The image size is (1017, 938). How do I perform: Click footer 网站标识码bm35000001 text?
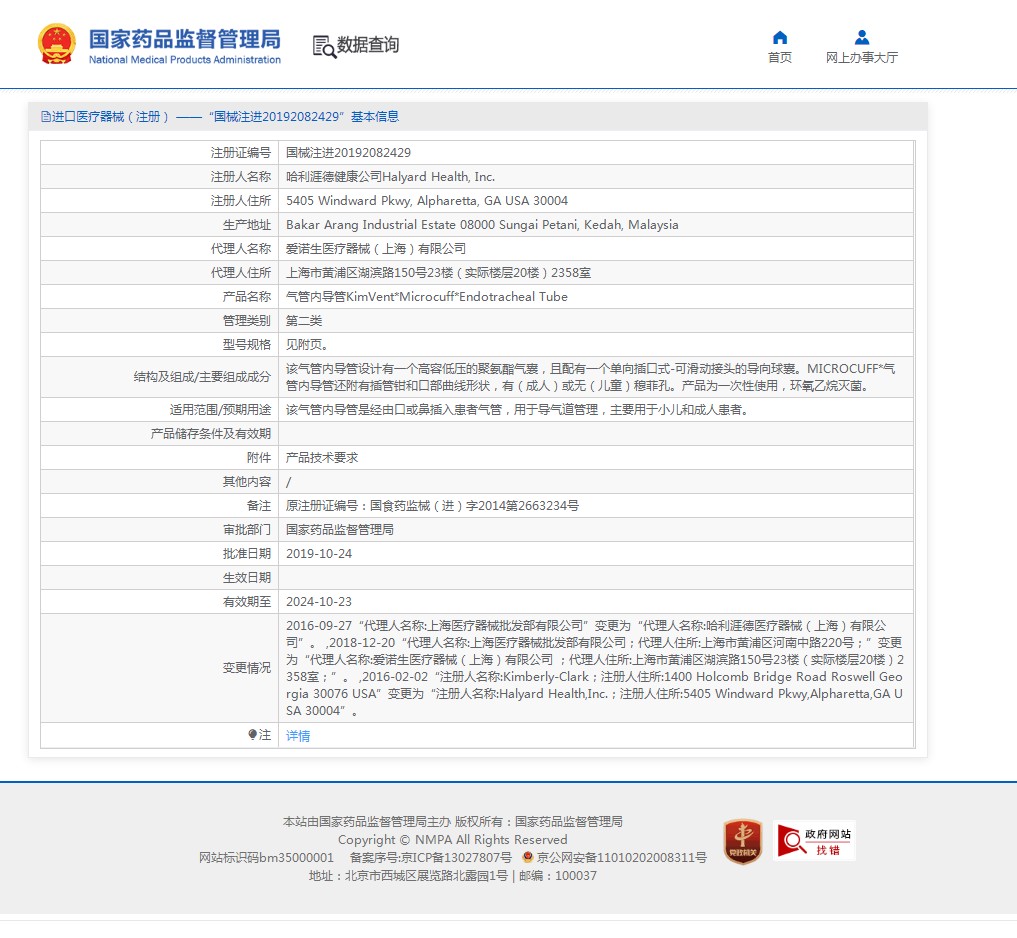[267, 858]
